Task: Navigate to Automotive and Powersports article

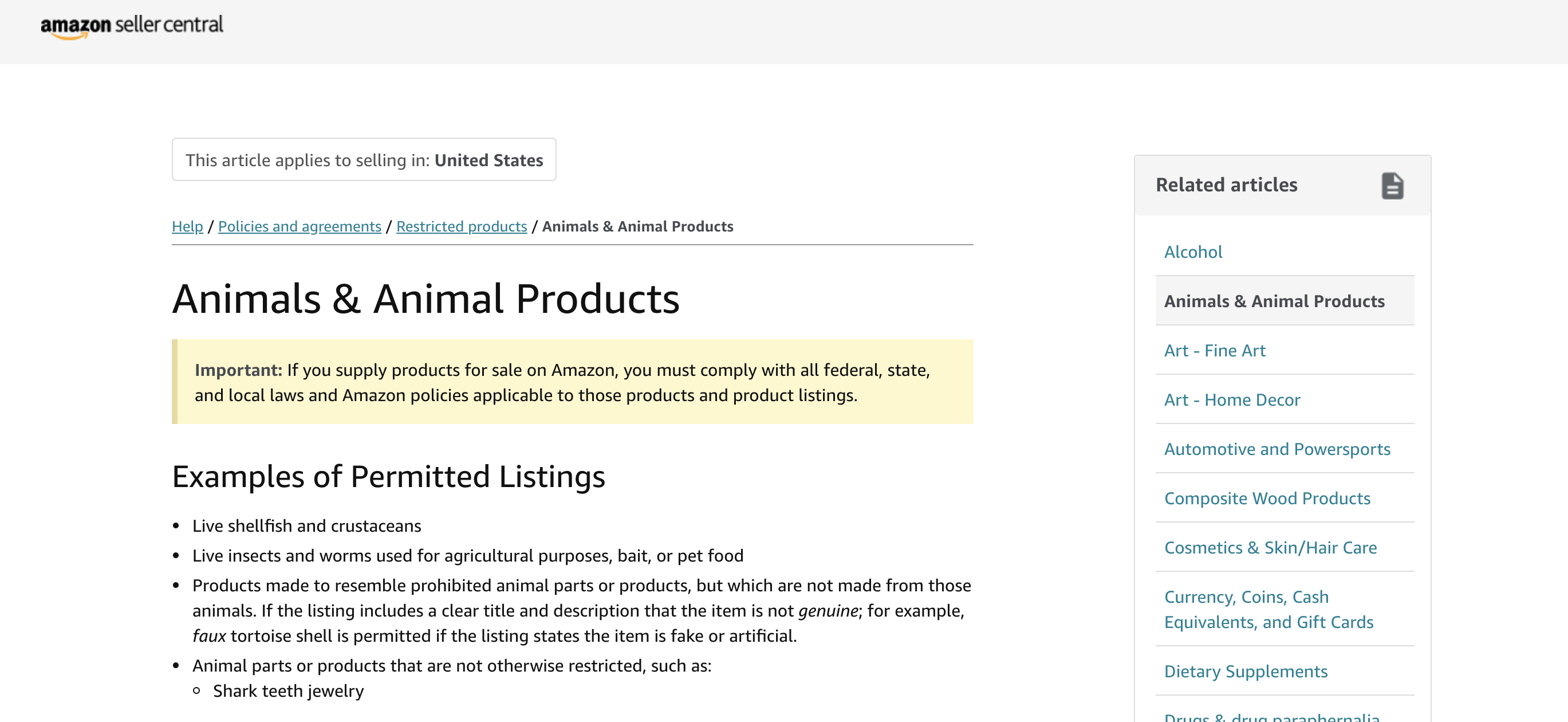Action: 1277,450
